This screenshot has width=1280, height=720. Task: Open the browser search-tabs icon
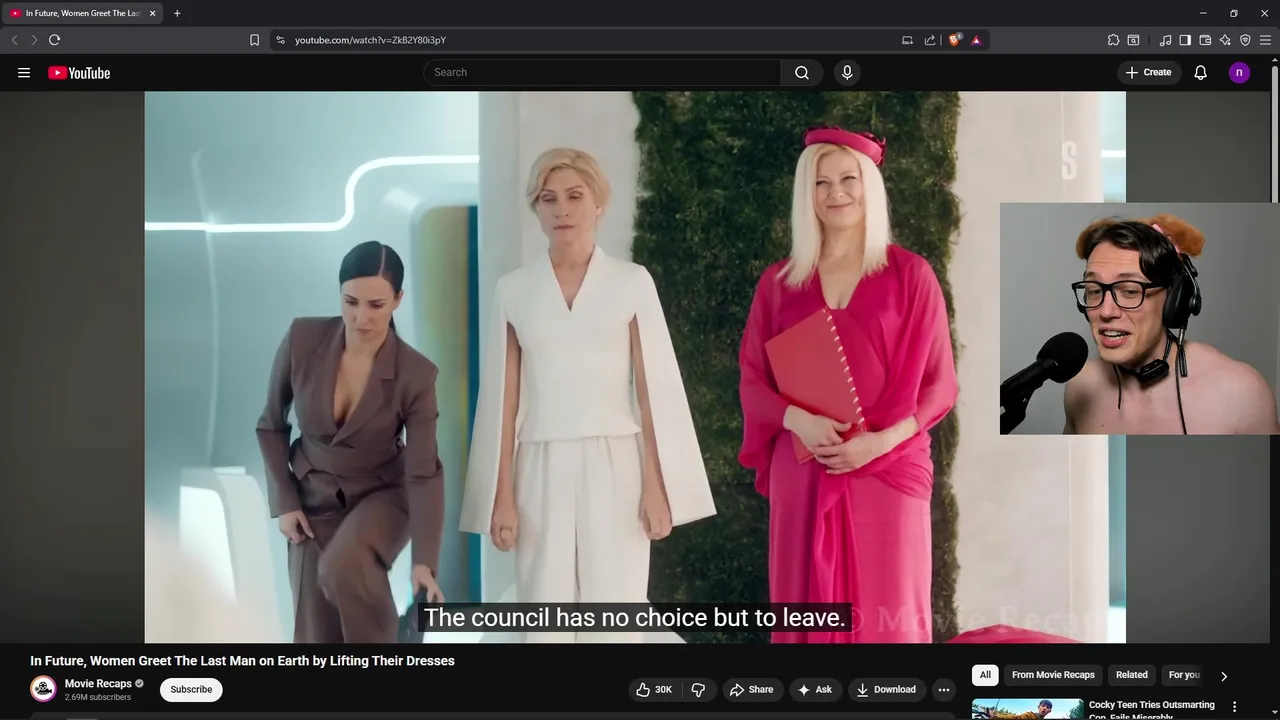click(x=1133, y=40)
